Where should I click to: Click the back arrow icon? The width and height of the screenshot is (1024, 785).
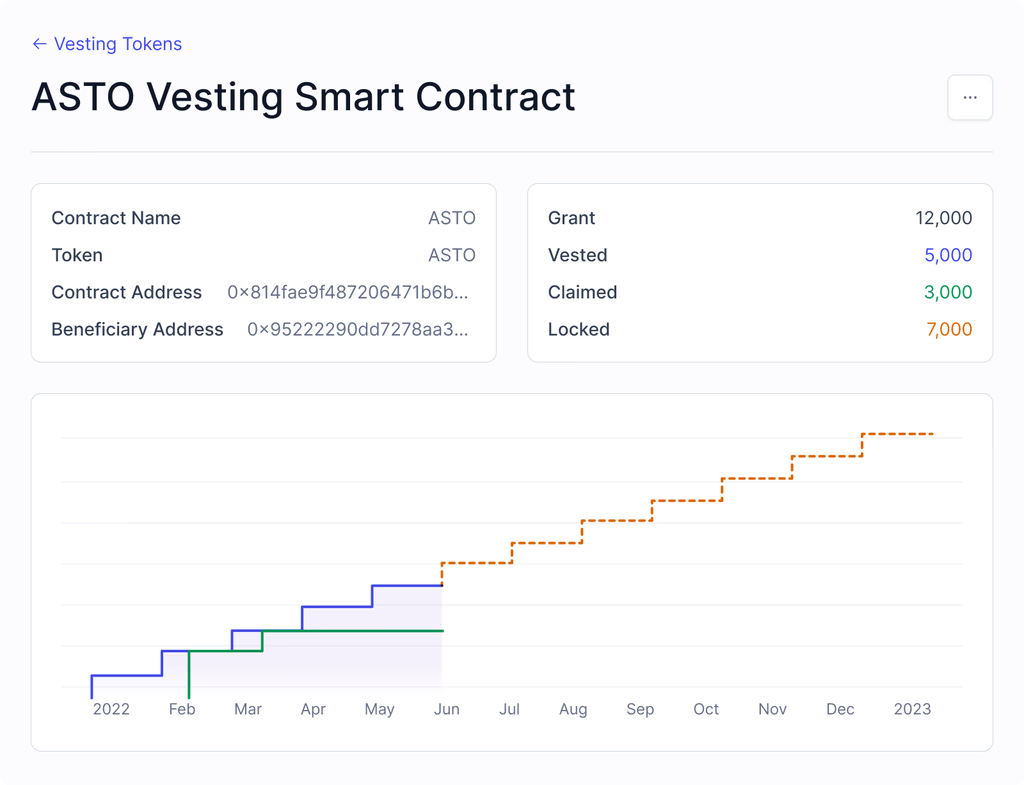tap(38, 44)
